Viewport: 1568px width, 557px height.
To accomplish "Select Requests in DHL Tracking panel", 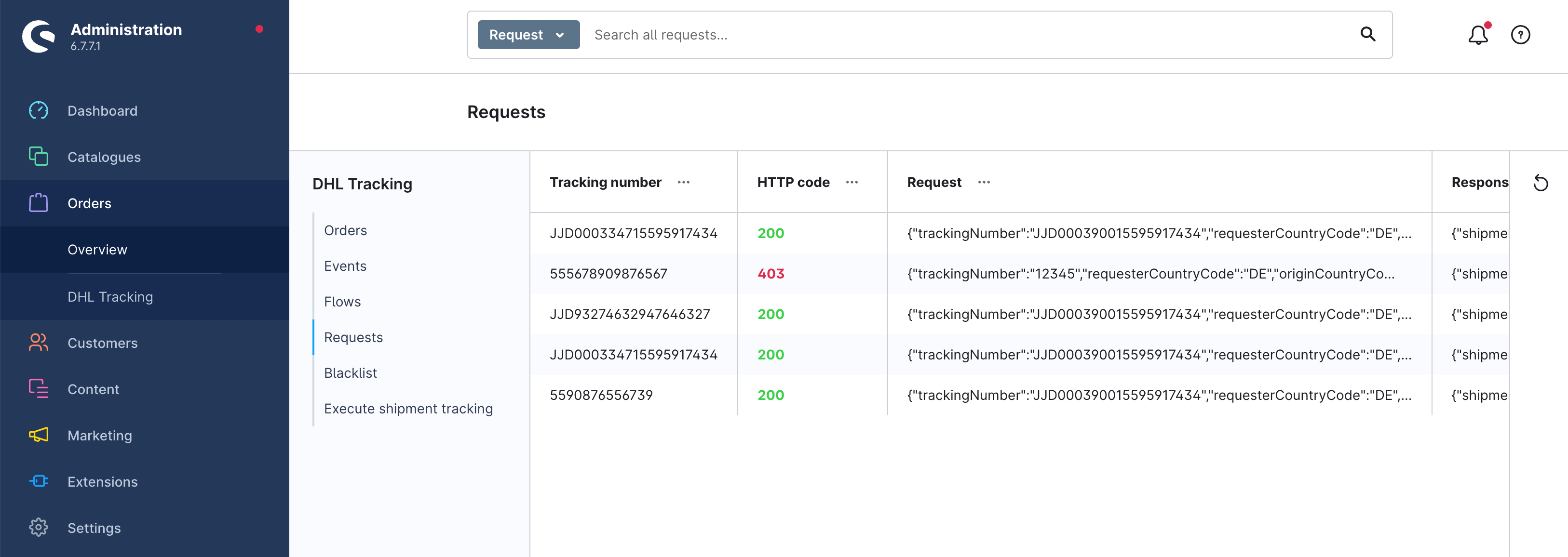I will 353,337.
